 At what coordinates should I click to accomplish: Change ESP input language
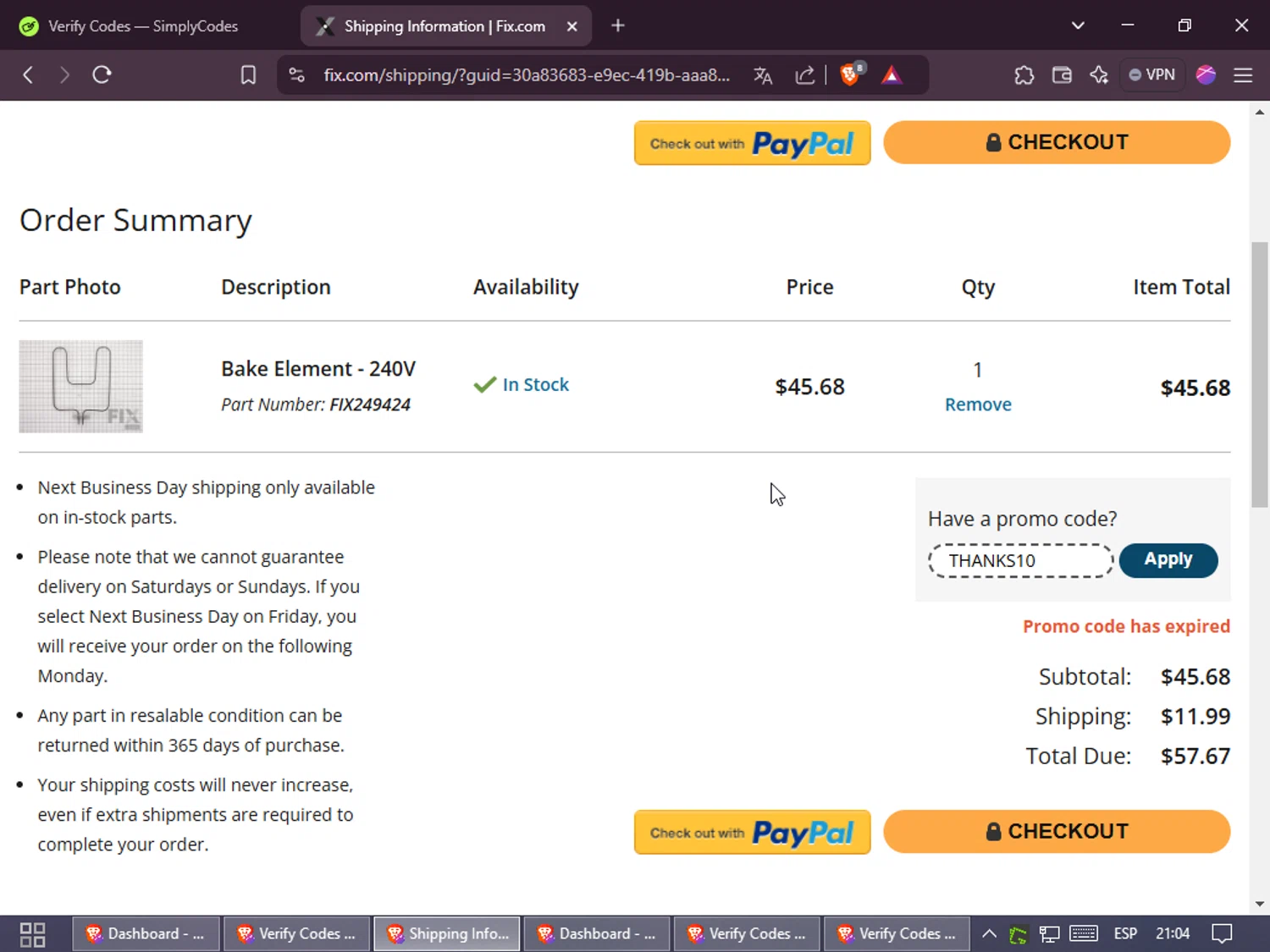pos(1125,934)
